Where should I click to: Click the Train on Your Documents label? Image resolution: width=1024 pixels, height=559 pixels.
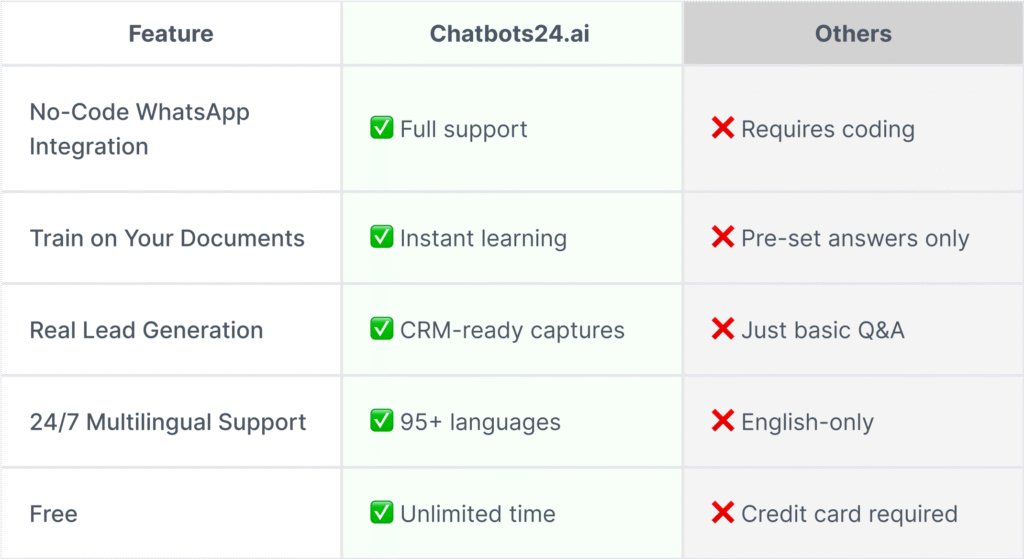click(x=167, y=238)
